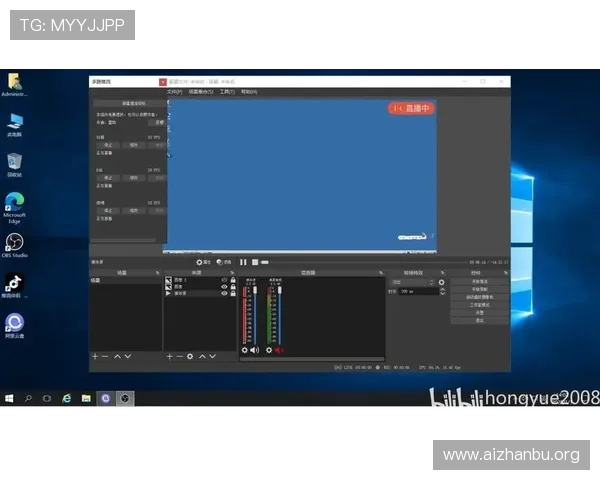Open the 工具(T) menu
Image resolution: width=600 pixels, height=480 pixels.
226,91
